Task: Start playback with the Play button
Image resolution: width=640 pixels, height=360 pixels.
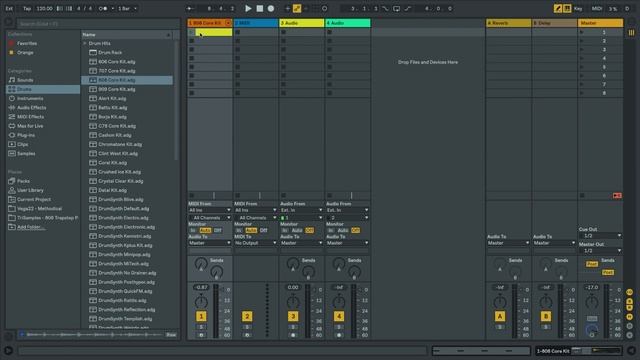Action: [x=248, y=8]
